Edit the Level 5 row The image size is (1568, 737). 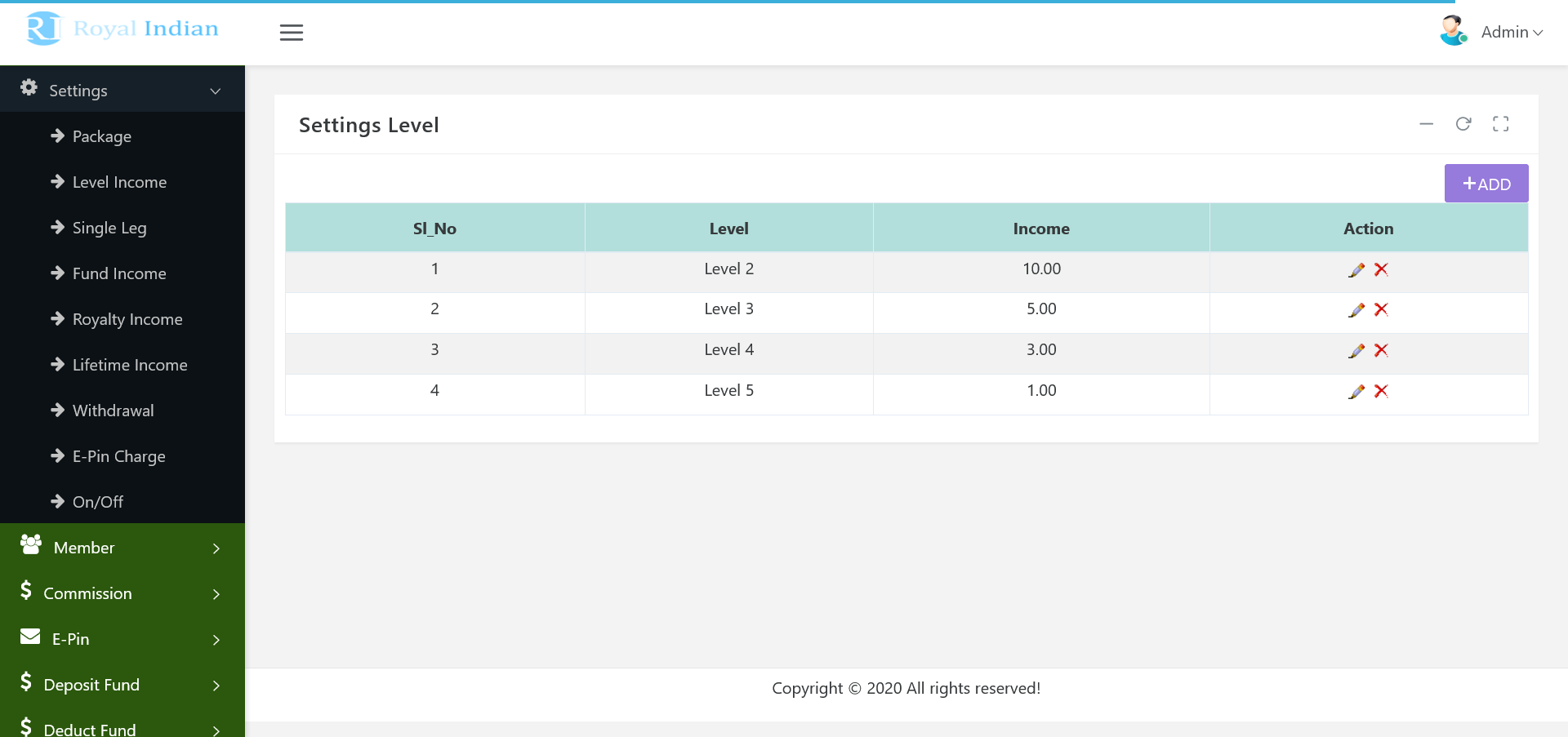click(x=1356, y=392)
